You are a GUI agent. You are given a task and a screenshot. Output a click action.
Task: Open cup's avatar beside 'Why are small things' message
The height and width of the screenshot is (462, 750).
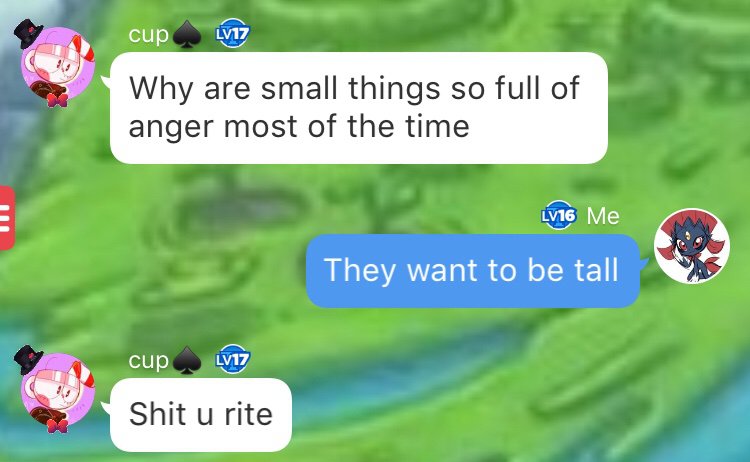click(x=55, y=62)
